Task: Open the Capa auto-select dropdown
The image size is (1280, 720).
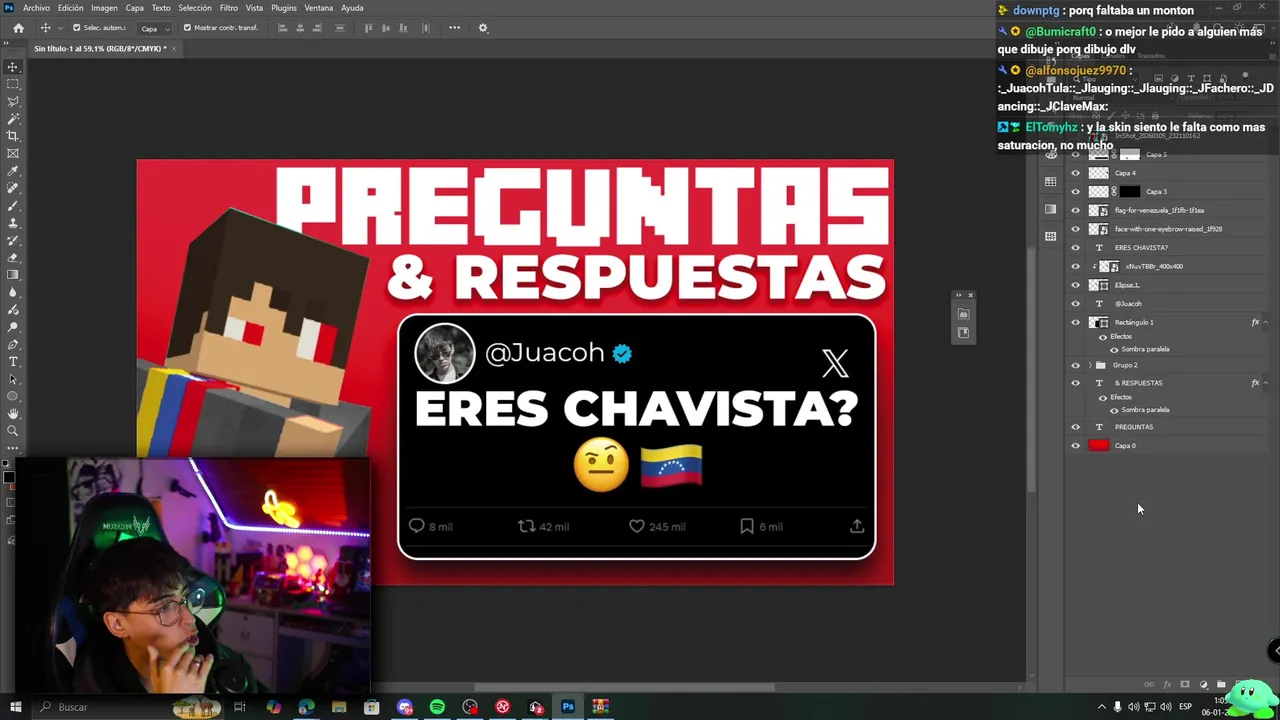Action: click(x=155, y=28)
